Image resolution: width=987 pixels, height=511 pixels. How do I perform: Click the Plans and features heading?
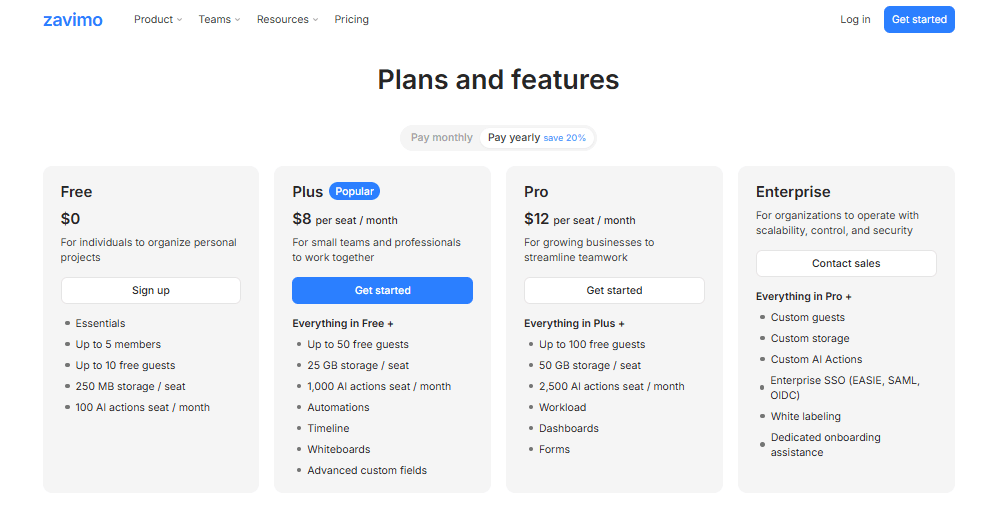pos(498,79)
